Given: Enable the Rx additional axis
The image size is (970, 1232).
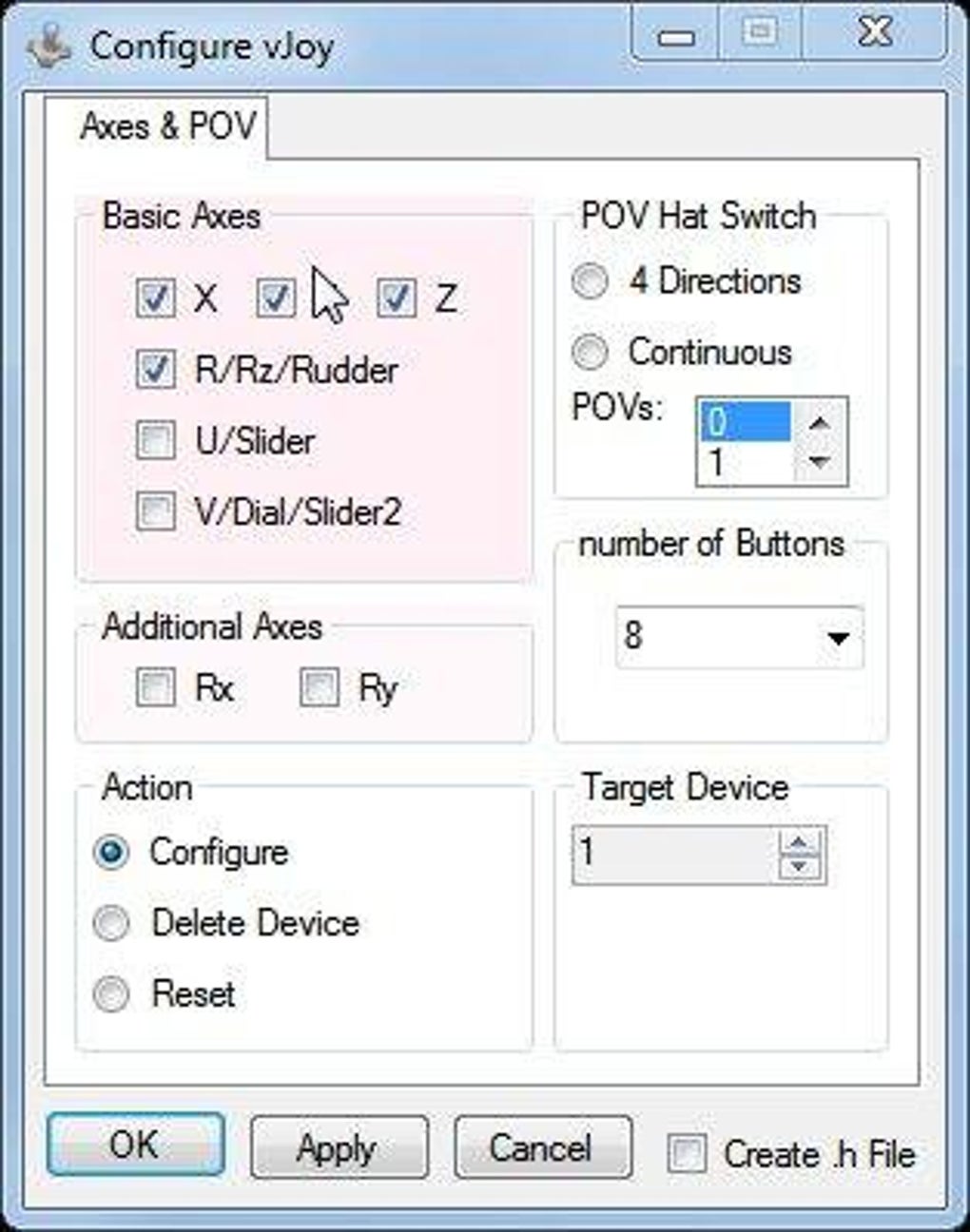Looking at the screenshot, I should [x=156, y=687].
